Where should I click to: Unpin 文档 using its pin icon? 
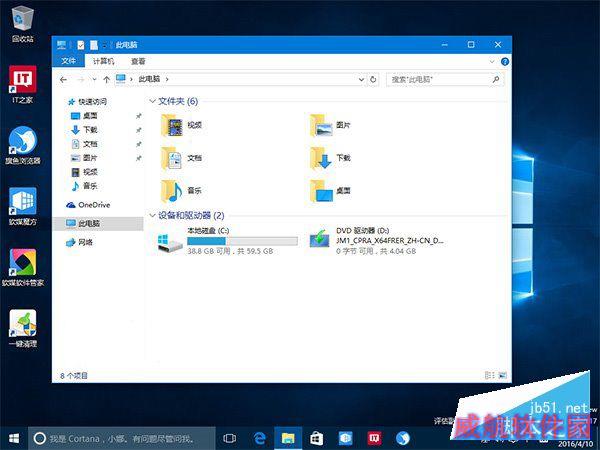tap(139, 144)
